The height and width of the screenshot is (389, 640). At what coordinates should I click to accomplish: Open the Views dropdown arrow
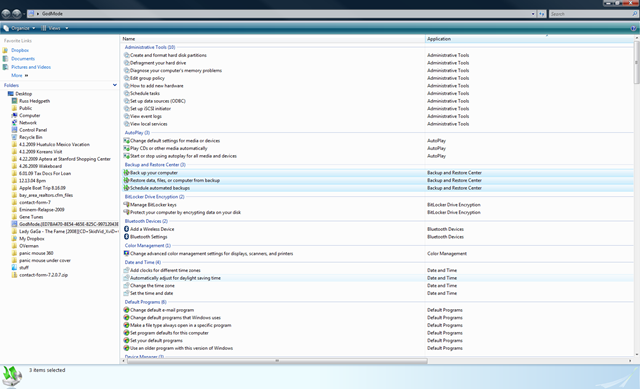67,28
